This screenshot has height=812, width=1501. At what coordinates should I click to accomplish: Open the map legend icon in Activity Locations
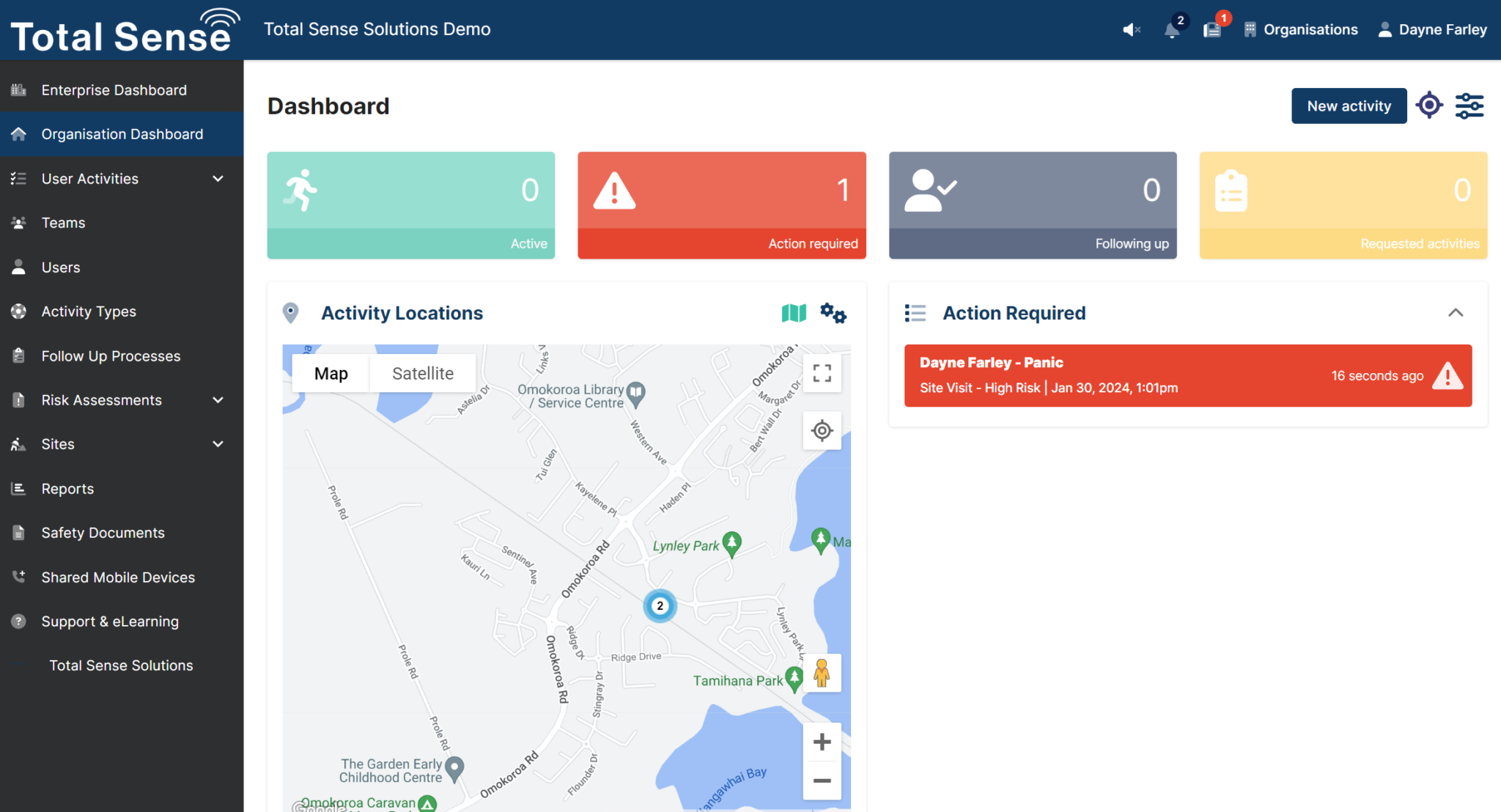(794, 313)
